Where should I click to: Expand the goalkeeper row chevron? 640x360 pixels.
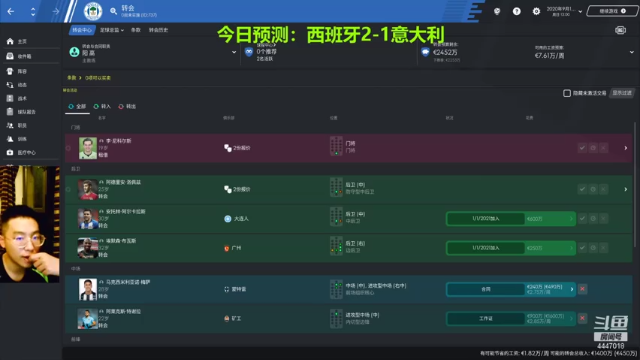pyautogui.click(x=626, y=148)
